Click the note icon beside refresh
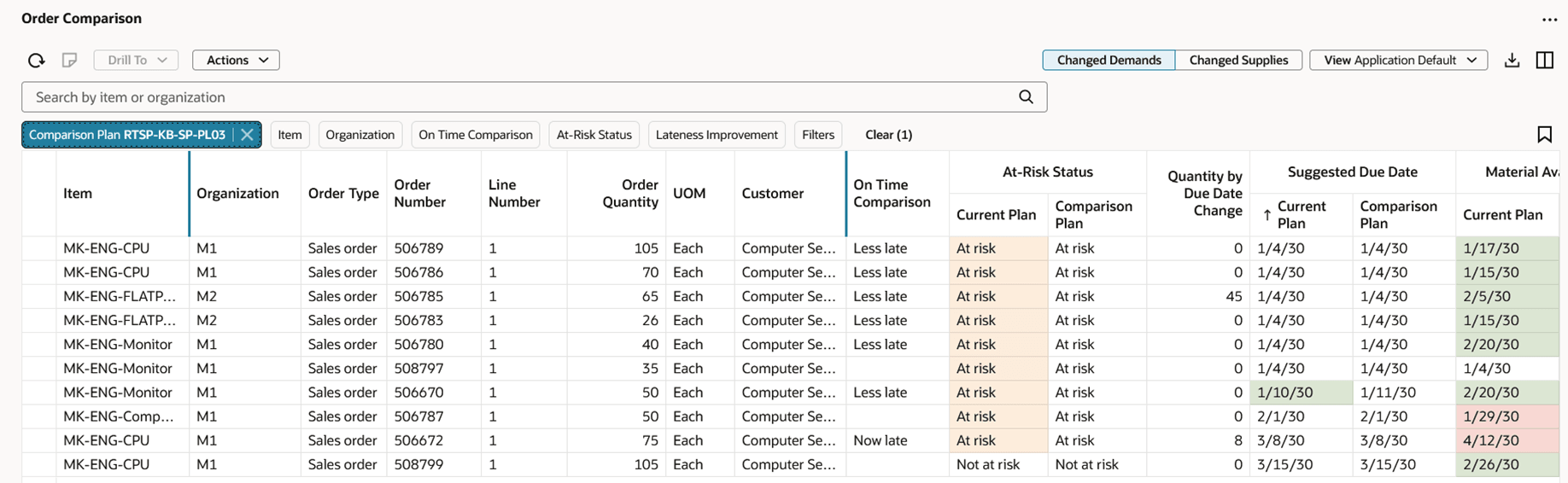This screenshot has width=1568, height=483. click(70, 60)
